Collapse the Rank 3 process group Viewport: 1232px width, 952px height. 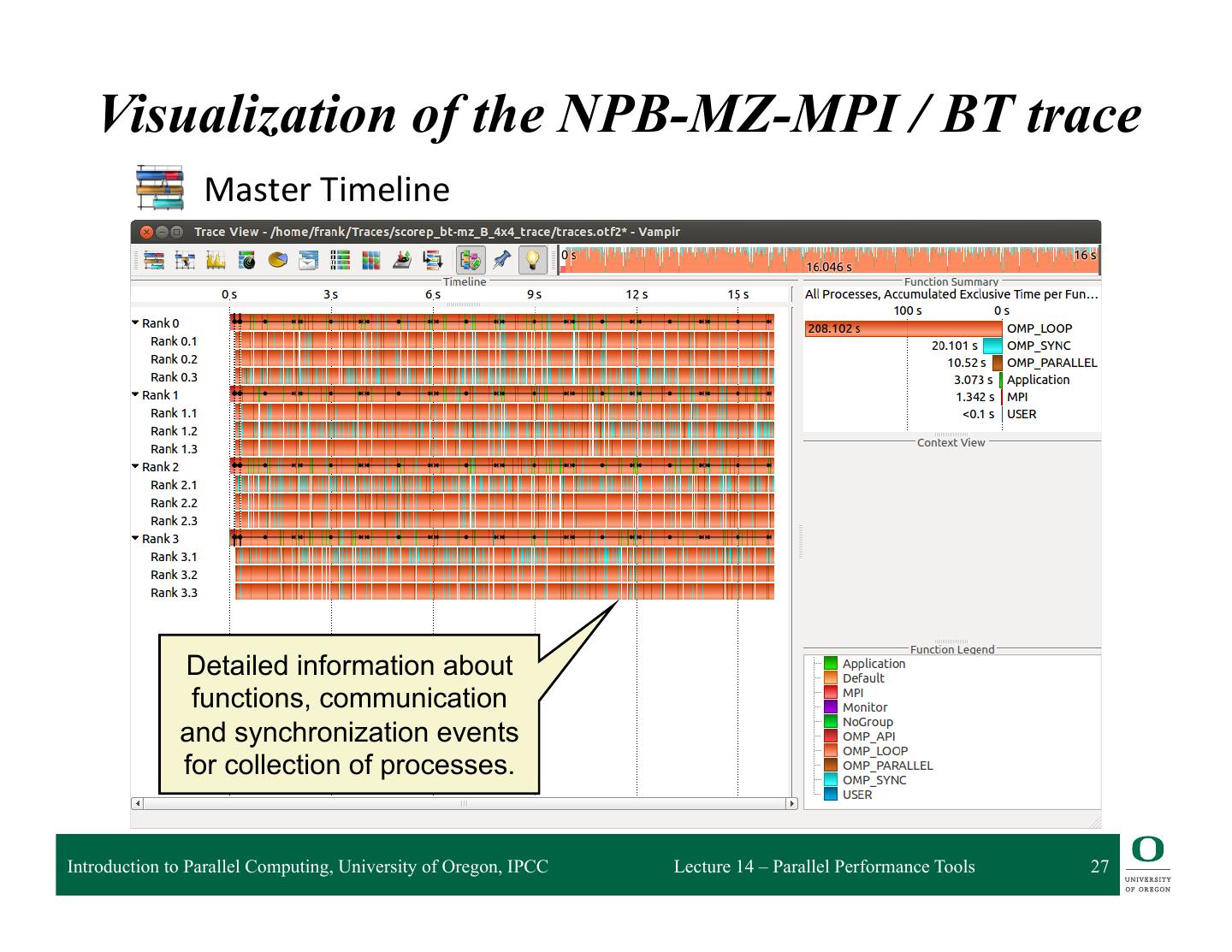[x=135, y=538]
